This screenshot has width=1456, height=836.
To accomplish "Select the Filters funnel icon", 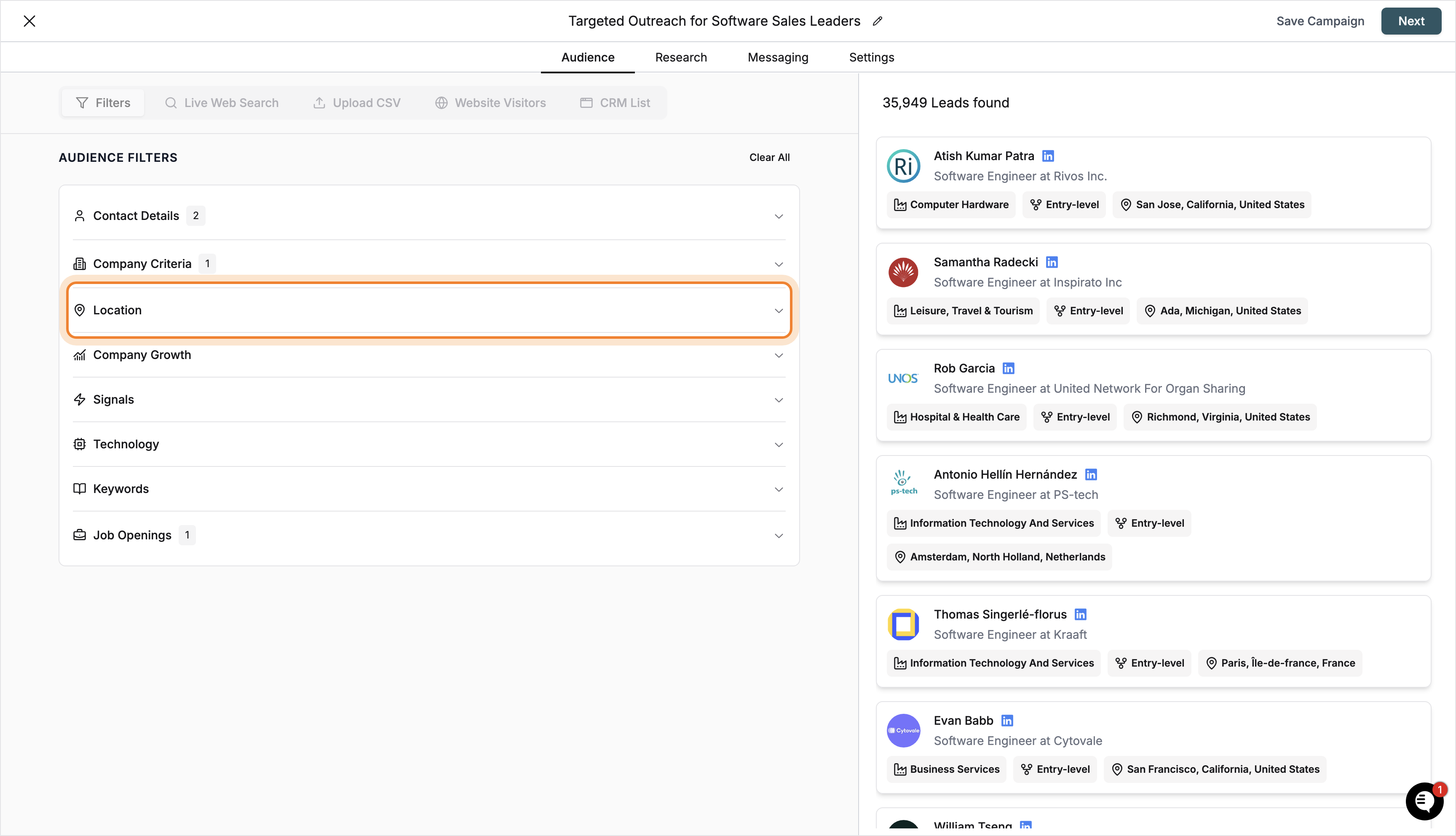I will click(83, 102).
